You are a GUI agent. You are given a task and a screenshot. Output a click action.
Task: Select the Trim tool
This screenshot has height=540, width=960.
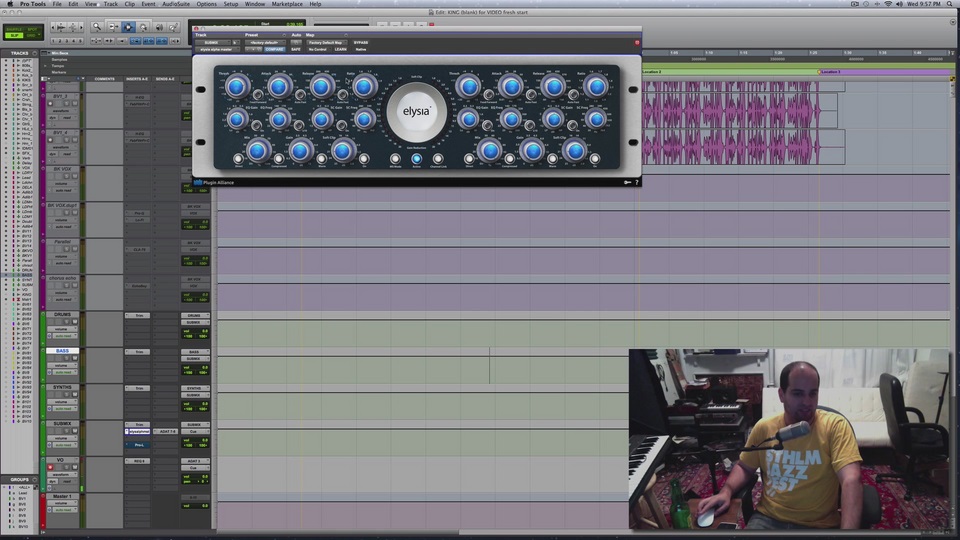point(113,27)
